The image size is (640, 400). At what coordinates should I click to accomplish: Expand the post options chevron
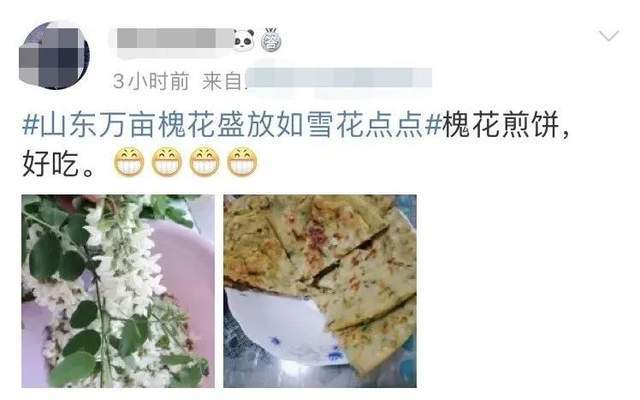[x=609, y=36]
